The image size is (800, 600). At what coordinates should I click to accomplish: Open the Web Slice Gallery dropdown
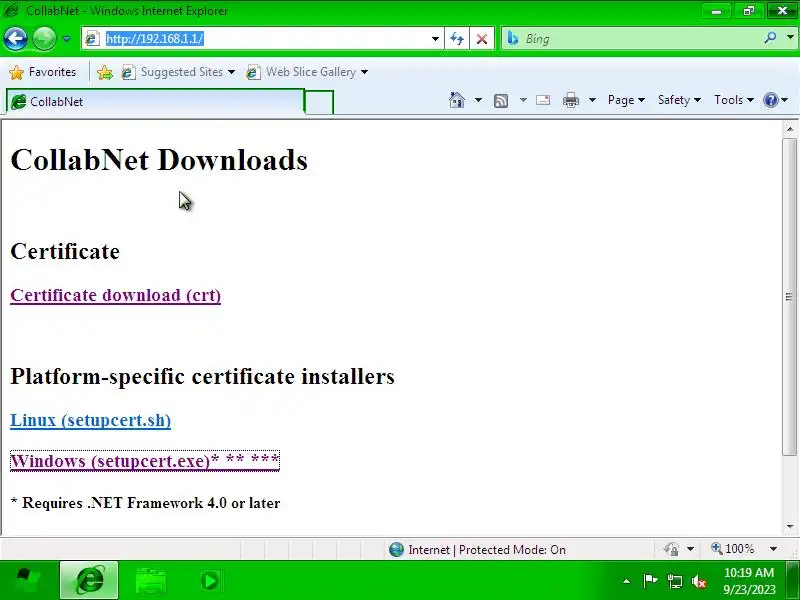point(307,72)
